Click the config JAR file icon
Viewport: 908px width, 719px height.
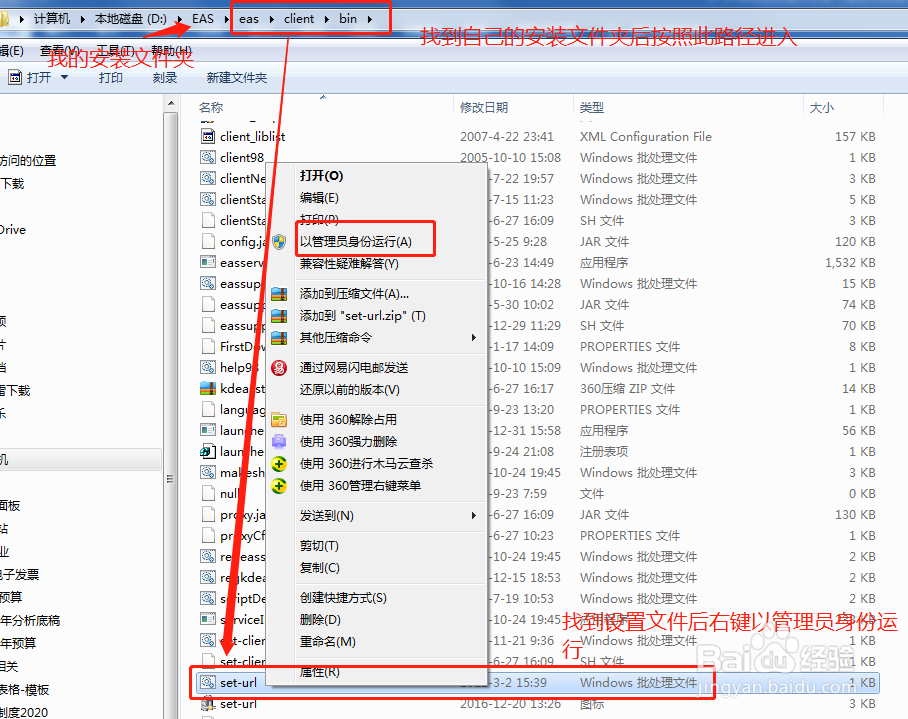click(208, 242)
